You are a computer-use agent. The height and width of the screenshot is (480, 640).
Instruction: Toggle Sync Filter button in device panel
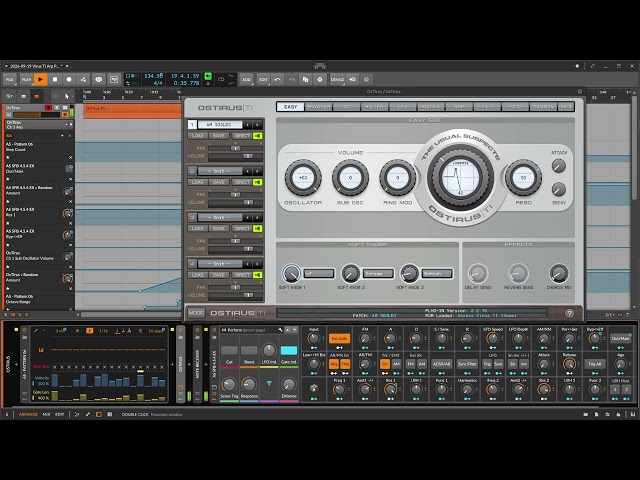pos(467,364)
